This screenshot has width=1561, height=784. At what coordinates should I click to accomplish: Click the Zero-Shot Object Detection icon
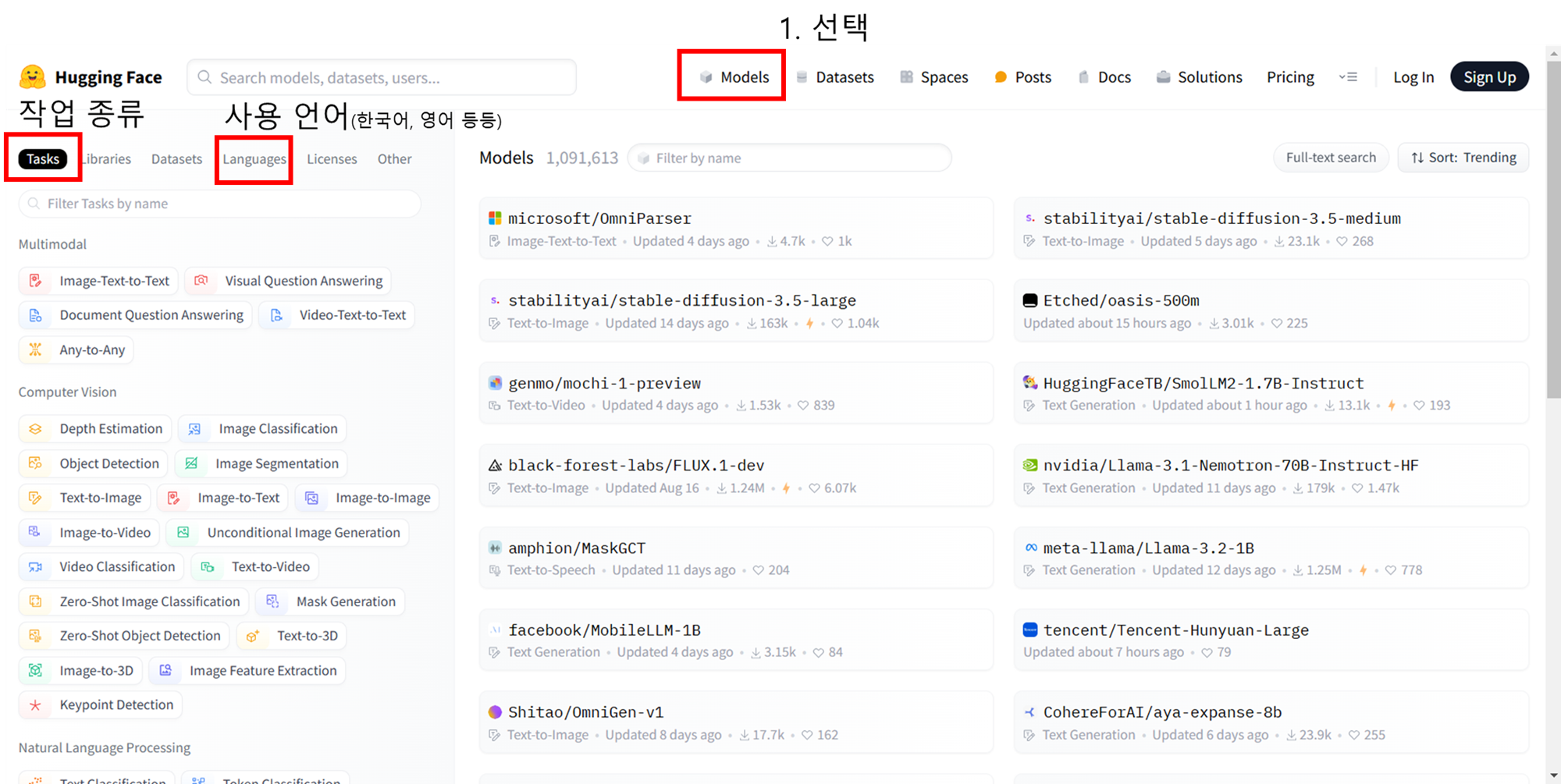(x=36, y=636)
